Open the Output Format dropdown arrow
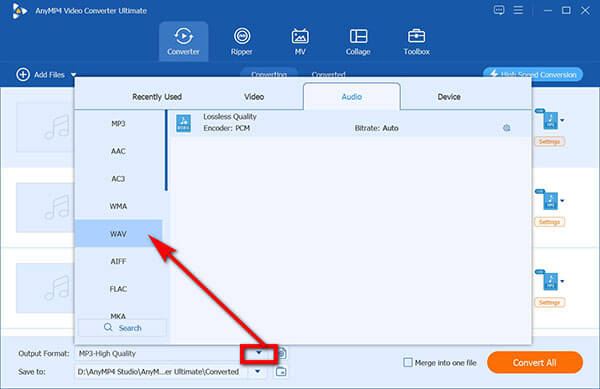 click(259, 353)
